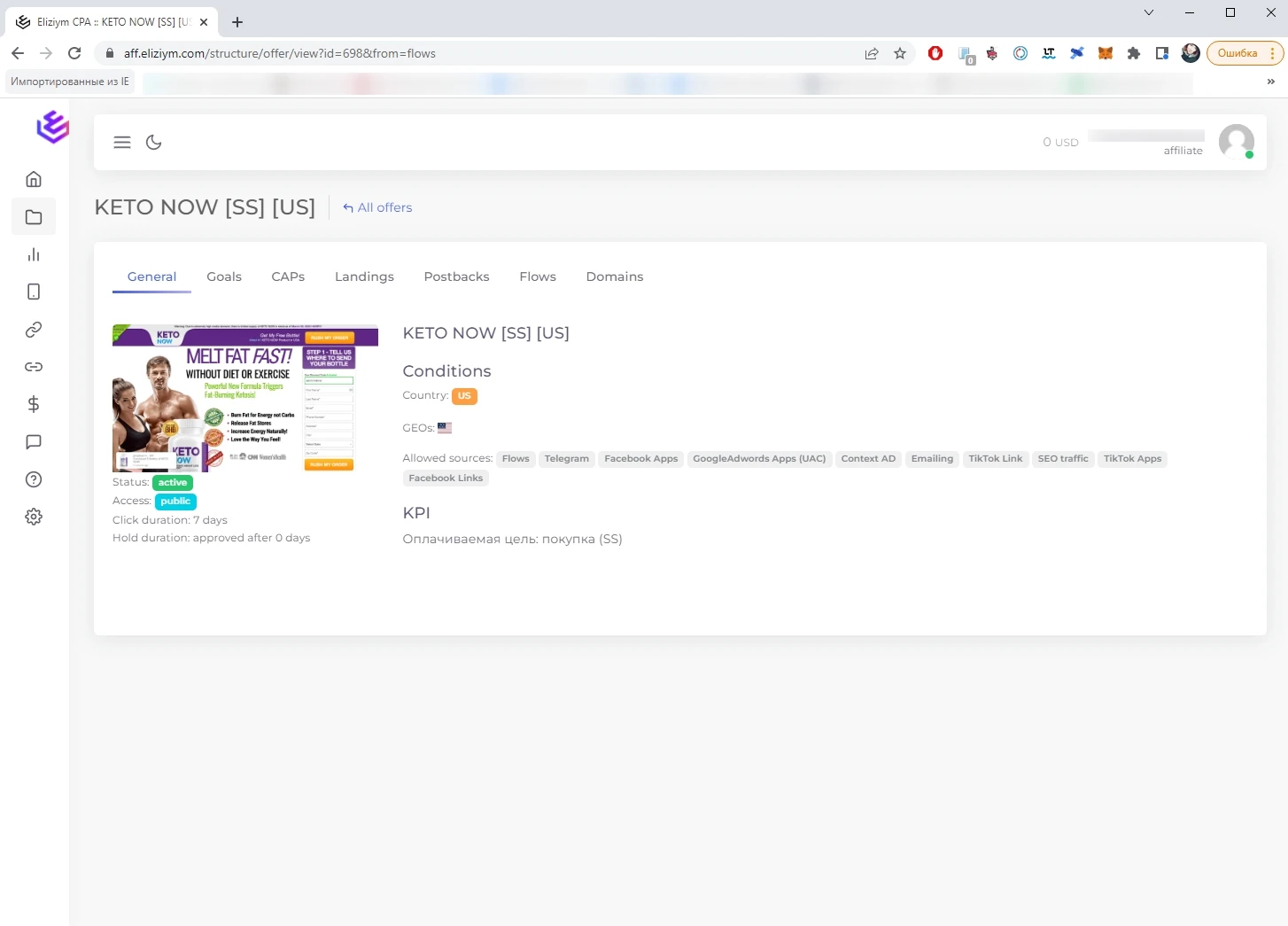Image resolution: width=1288 pixels, height=926 pixels.
Task: Click the Hold duration approved text
Action: pos(211,538)
